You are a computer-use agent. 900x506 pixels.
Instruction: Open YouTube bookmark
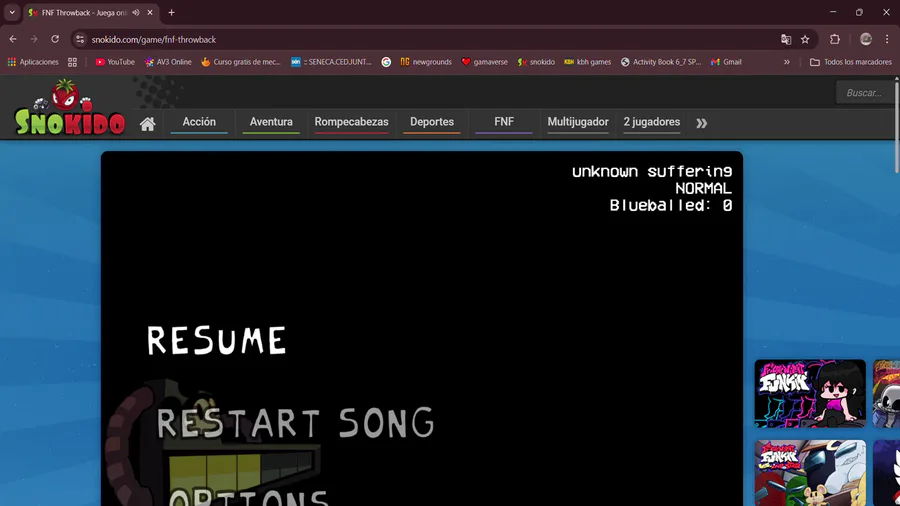[x=115, y=62]
